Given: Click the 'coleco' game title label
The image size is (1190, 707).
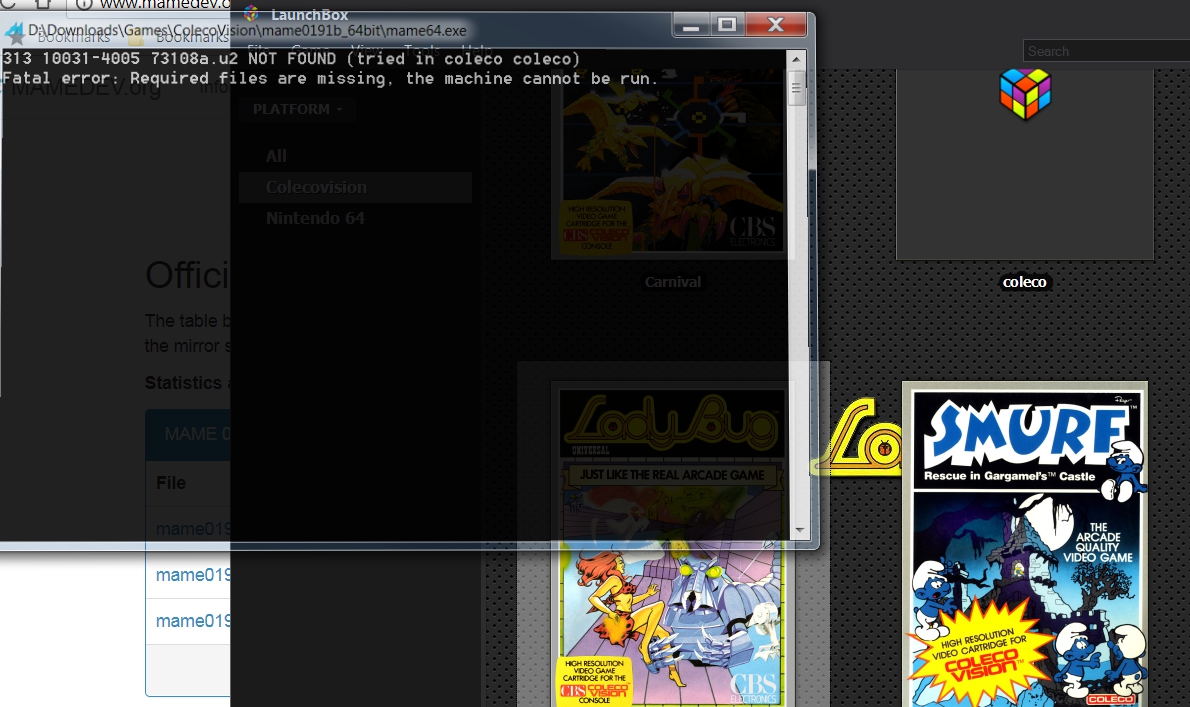Looking at the screenshot, I should [x=1025, y=282].
